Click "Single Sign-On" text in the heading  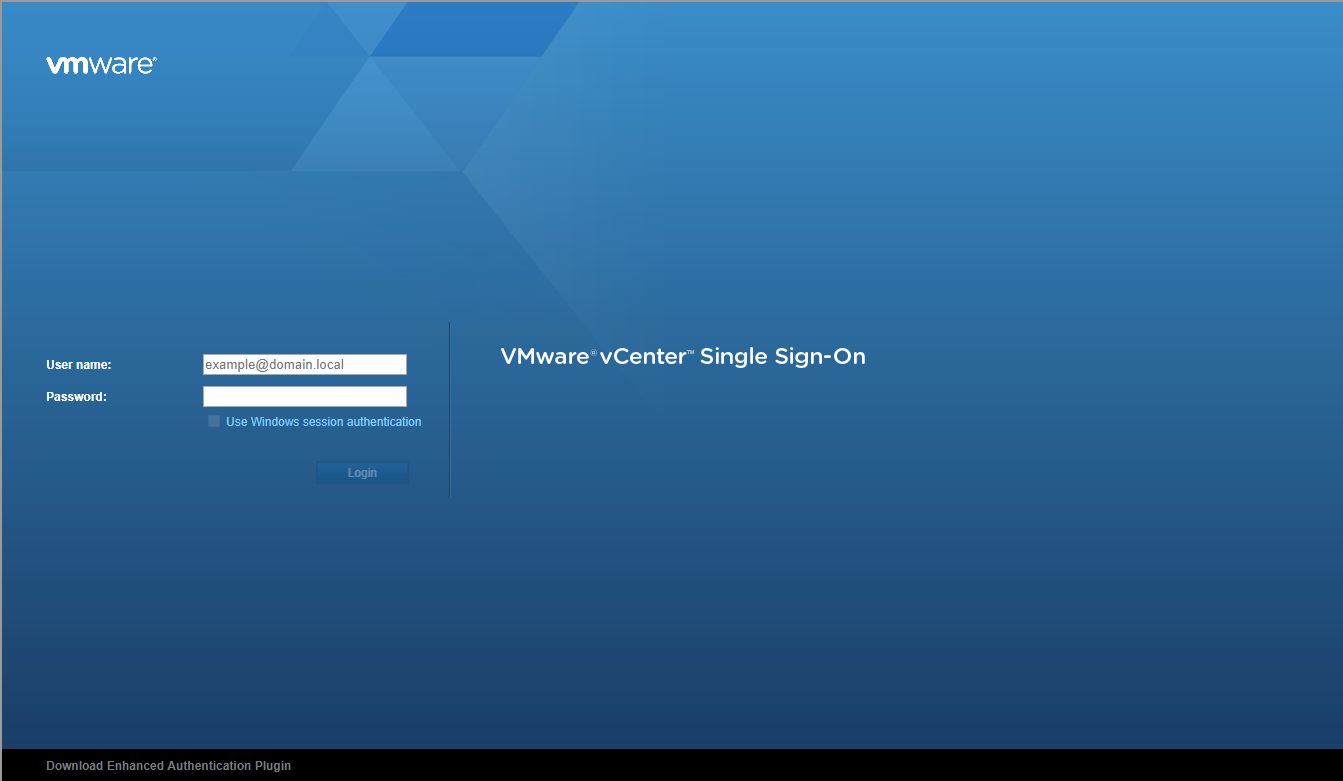[782, 357]
